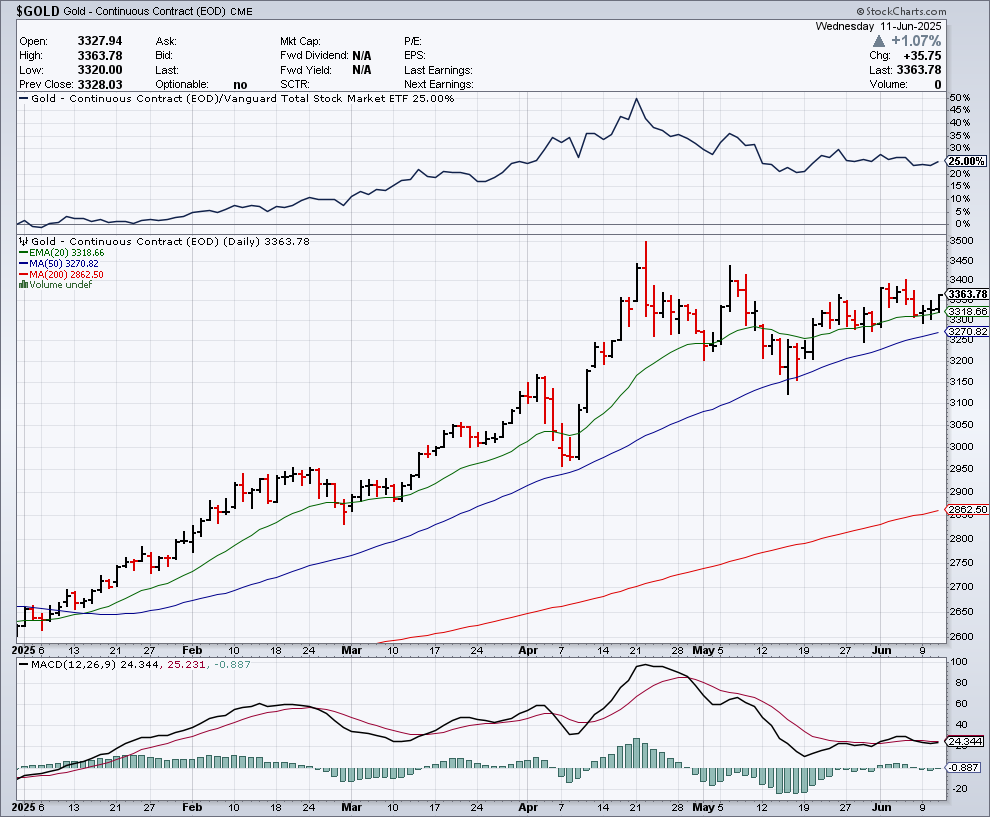Click the 3363.78 price tag on right axis

(967, 294)
